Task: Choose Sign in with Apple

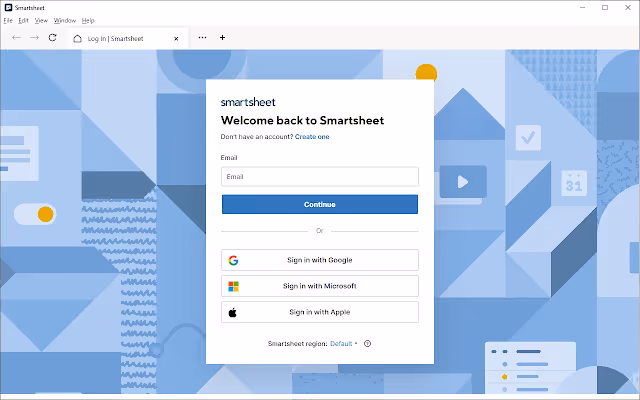Action: click(320, 312)
